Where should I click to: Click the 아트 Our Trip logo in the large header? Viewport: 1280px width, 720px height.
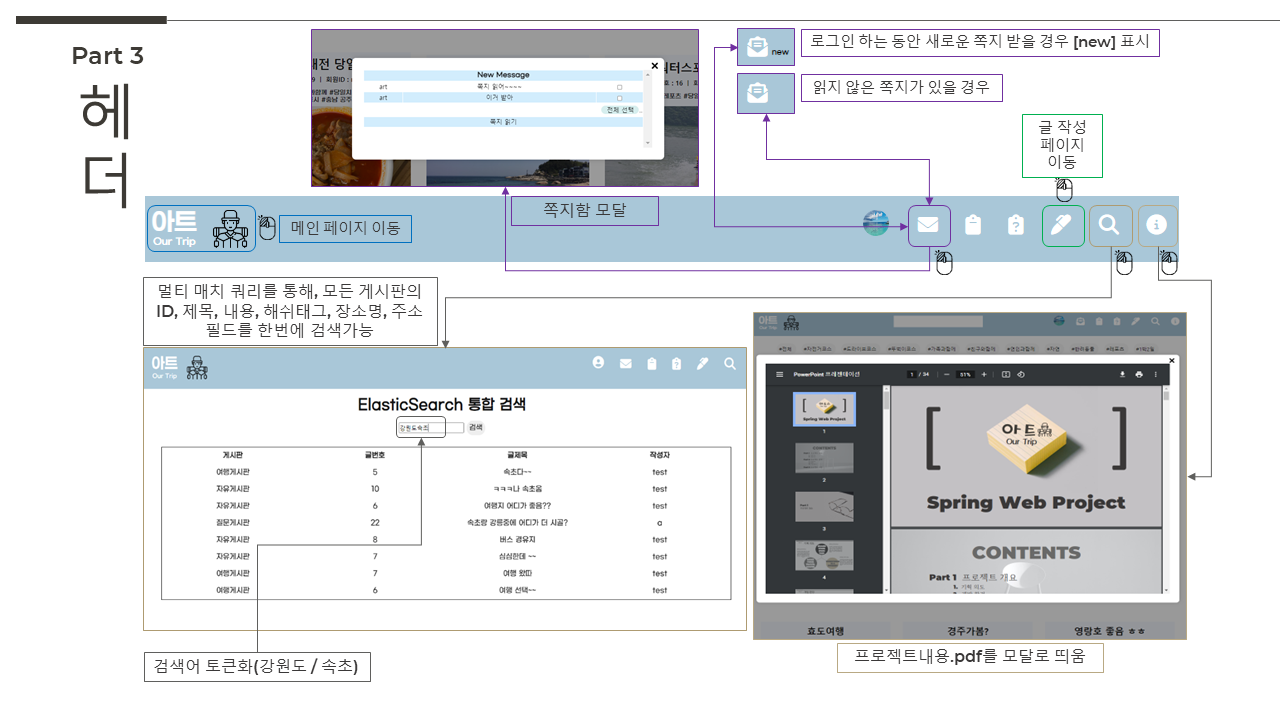coord(201,228)
